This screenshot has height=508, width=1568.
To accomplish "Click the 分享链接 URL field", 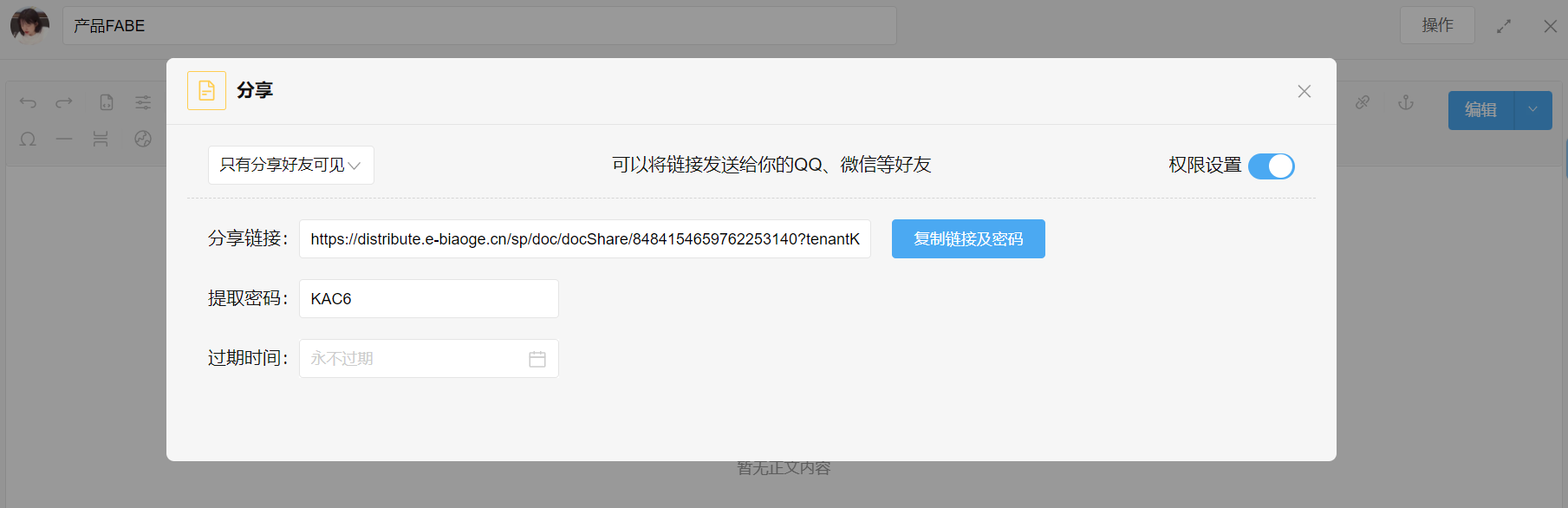I will [584, 238].
